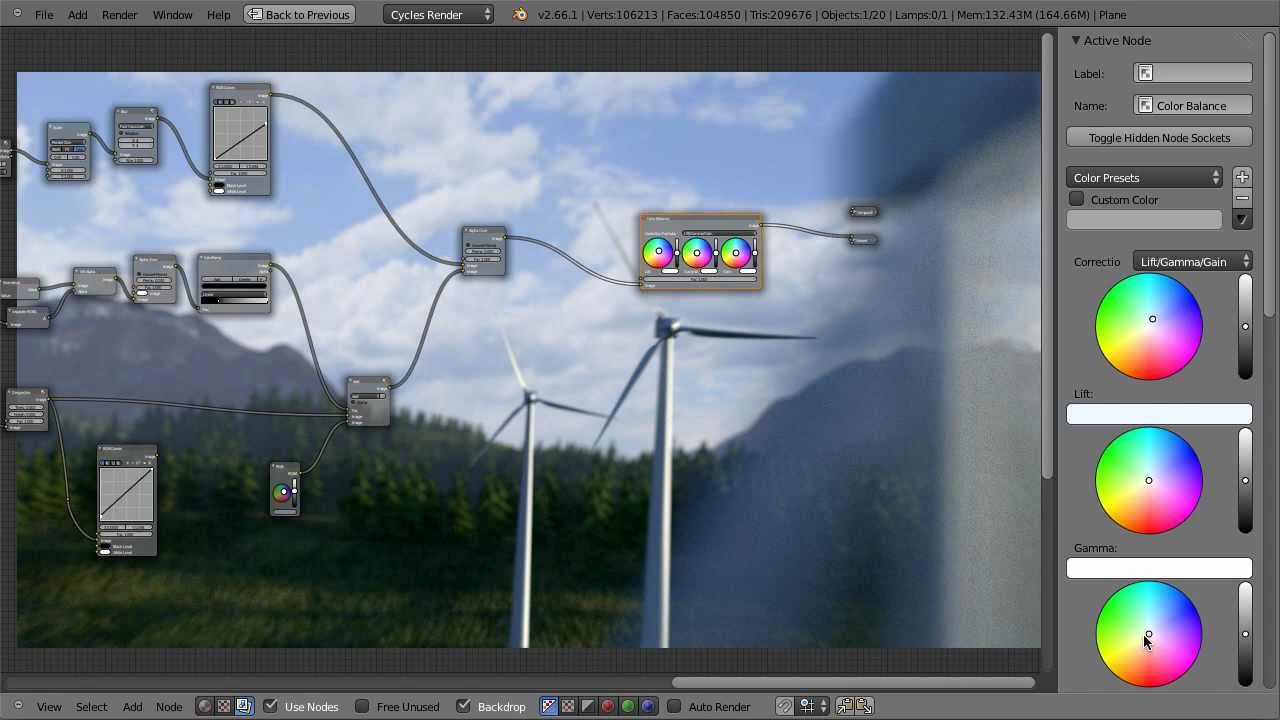Click Toggle Hidden Node Sockets
This screenshot has width=1280, height=720.
[x=1159, y=137]
